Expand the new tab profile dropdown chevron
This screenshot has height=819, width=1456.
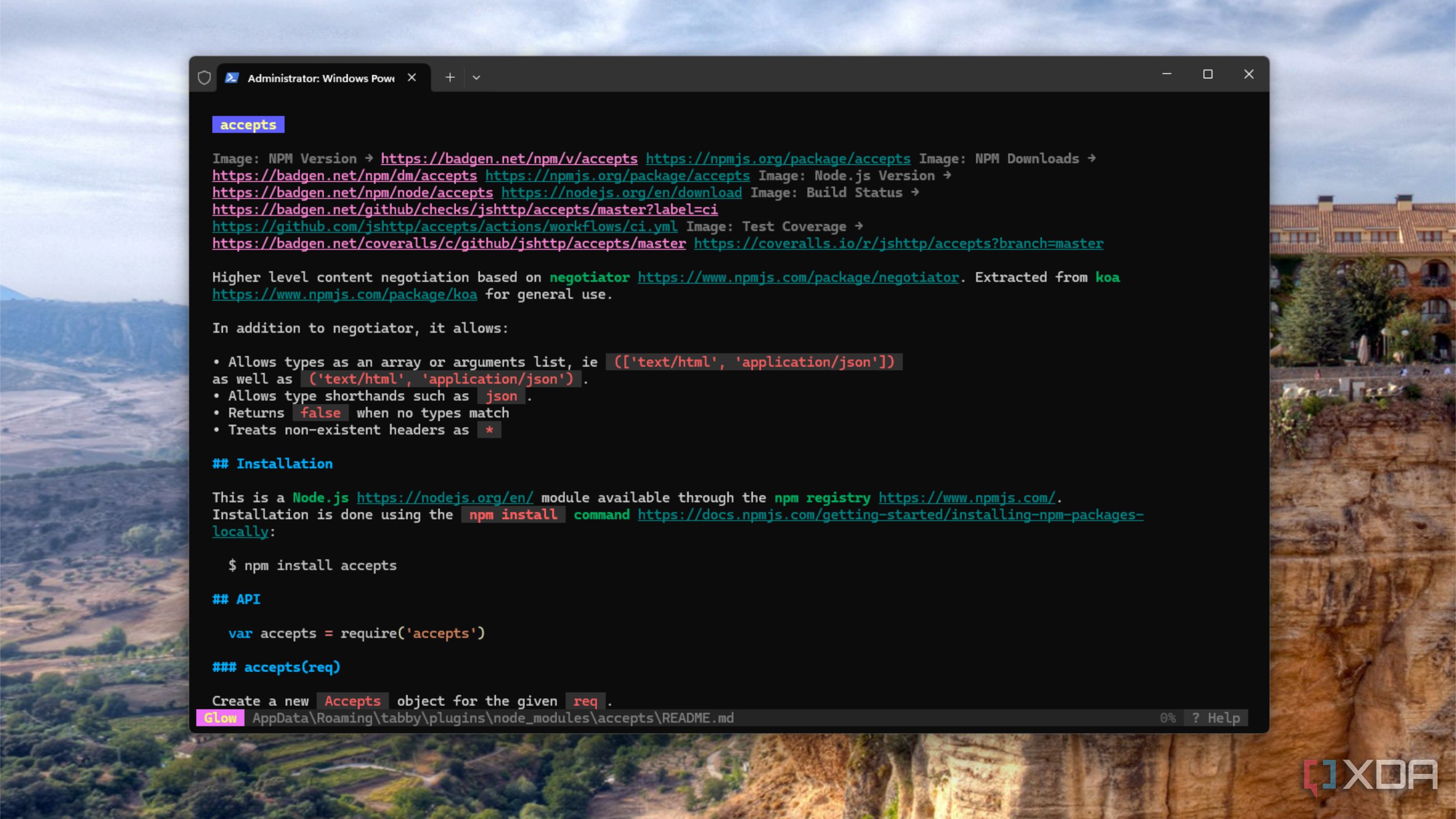(x=477, y=77)
